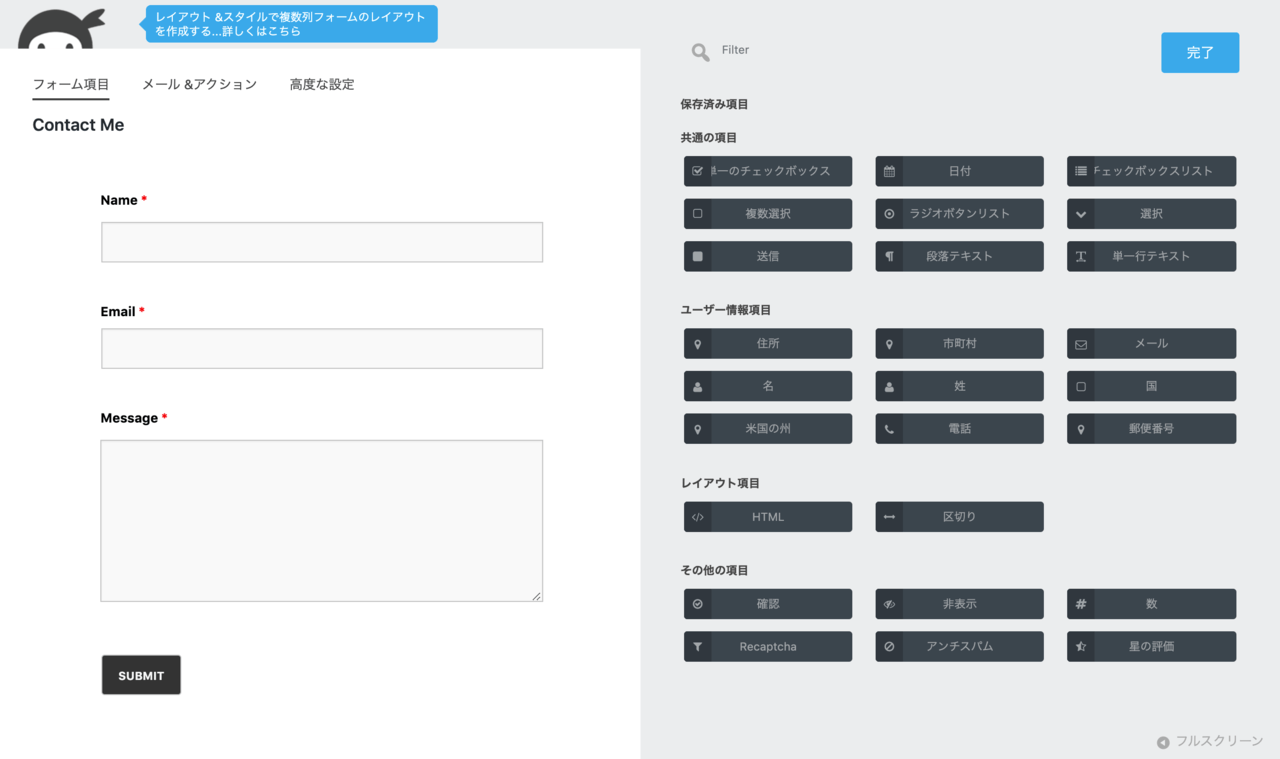Open the layout & styles notice link

291,24
